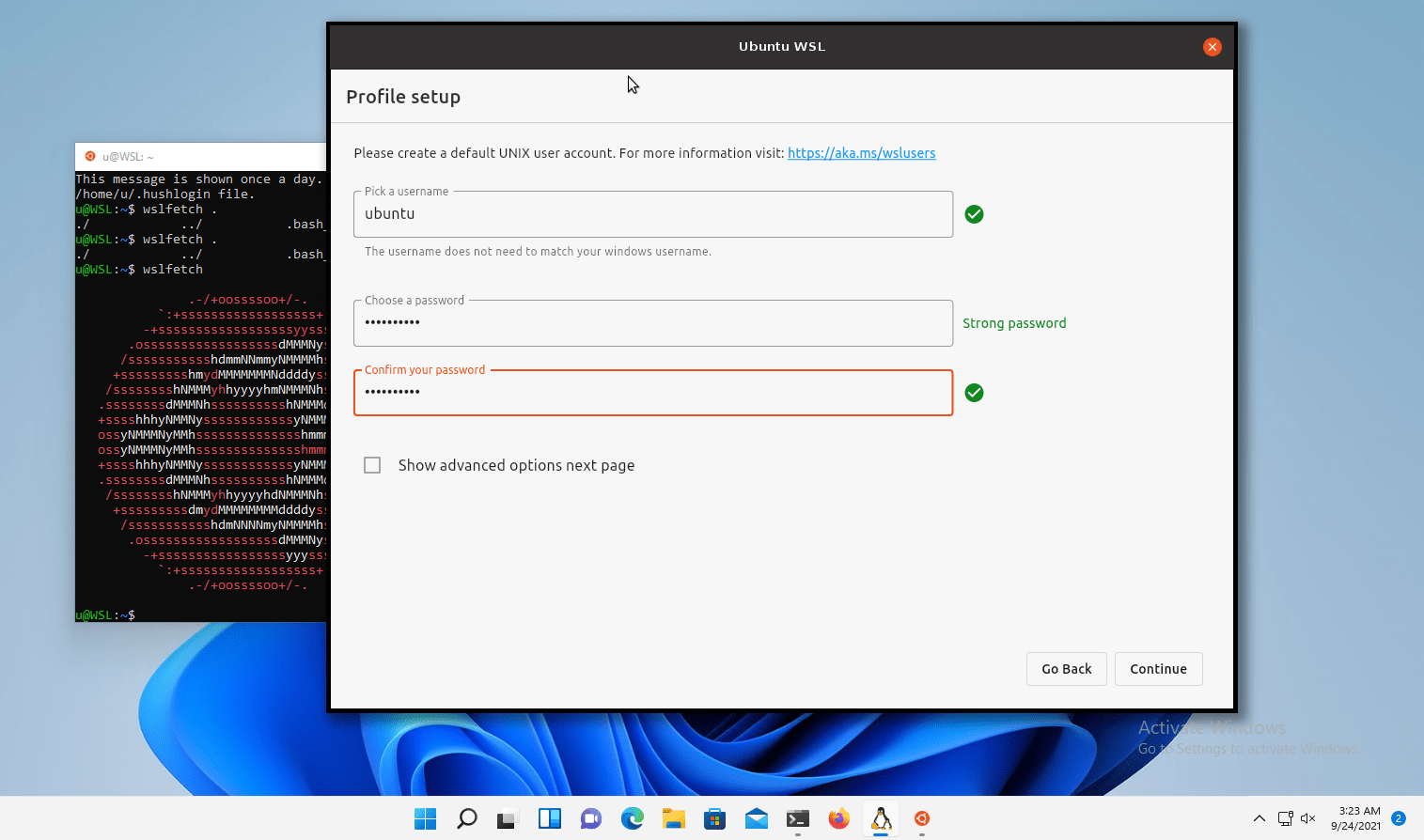
Task: Open notifications badge showing 2
Action: (x=1398, y=818)
